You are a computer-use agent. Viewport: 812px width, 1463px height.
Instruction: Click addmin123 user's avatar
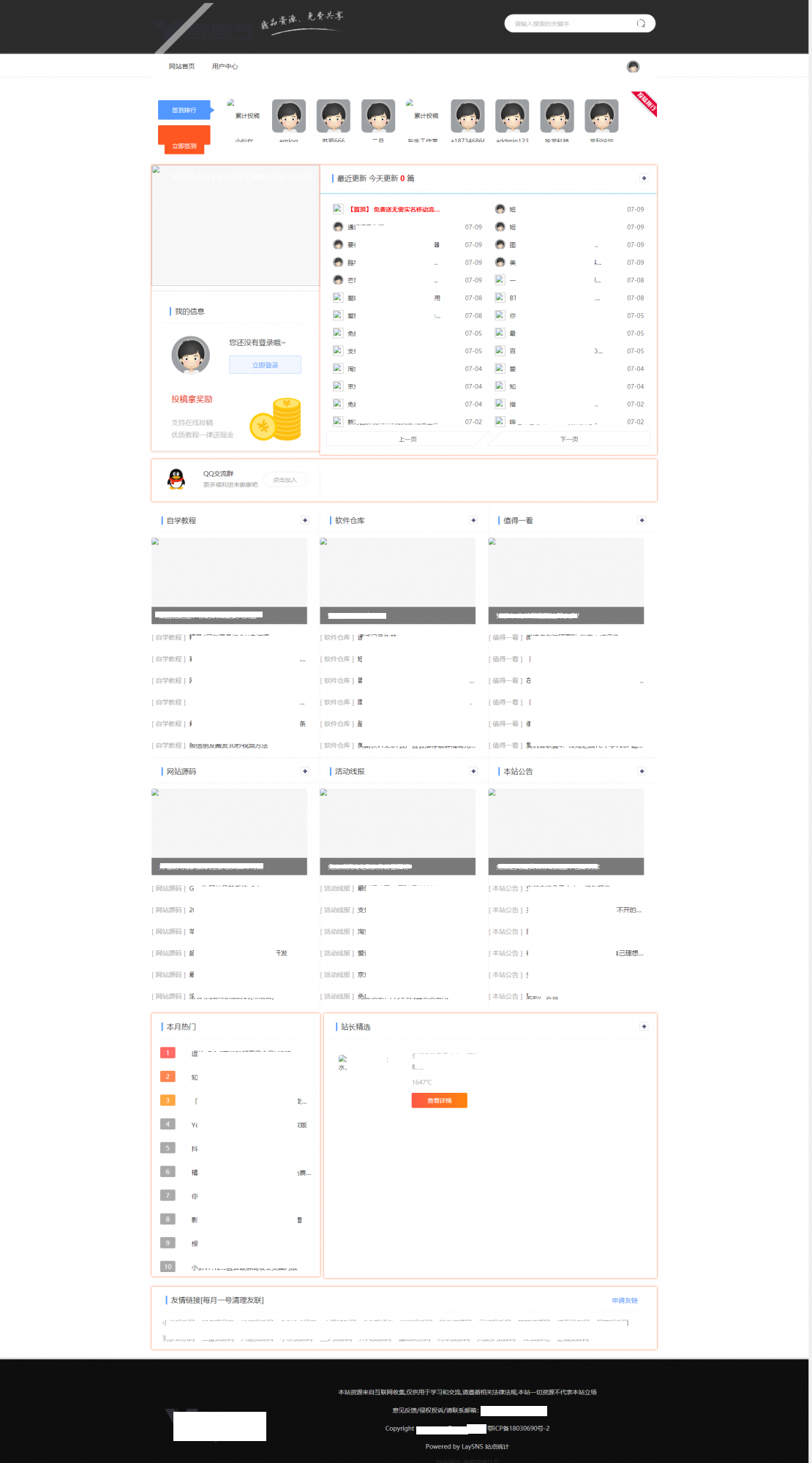(x=512, y=116)
